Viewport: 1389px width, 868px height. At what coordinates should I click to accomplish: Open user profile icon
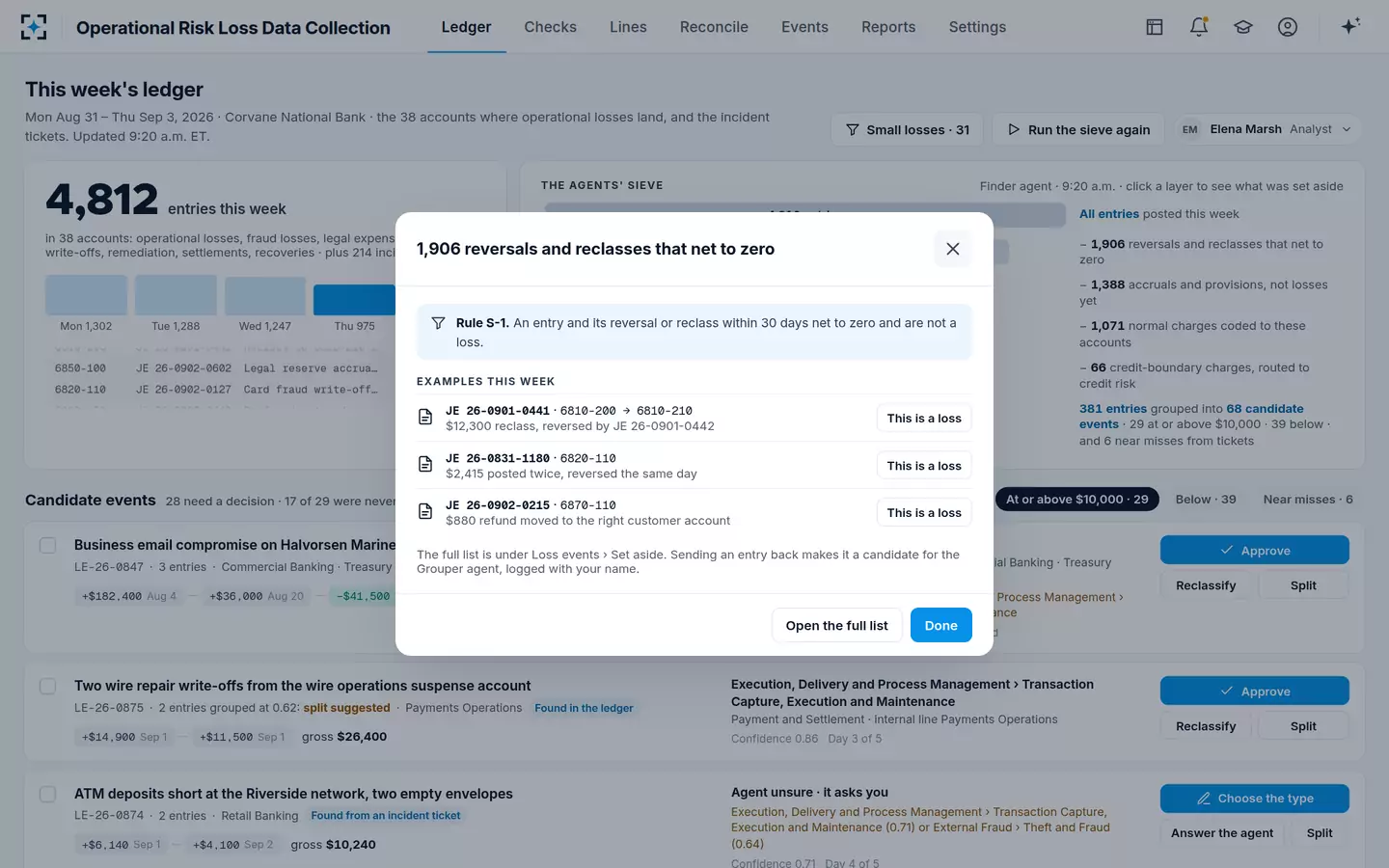tap(1288, 27)
